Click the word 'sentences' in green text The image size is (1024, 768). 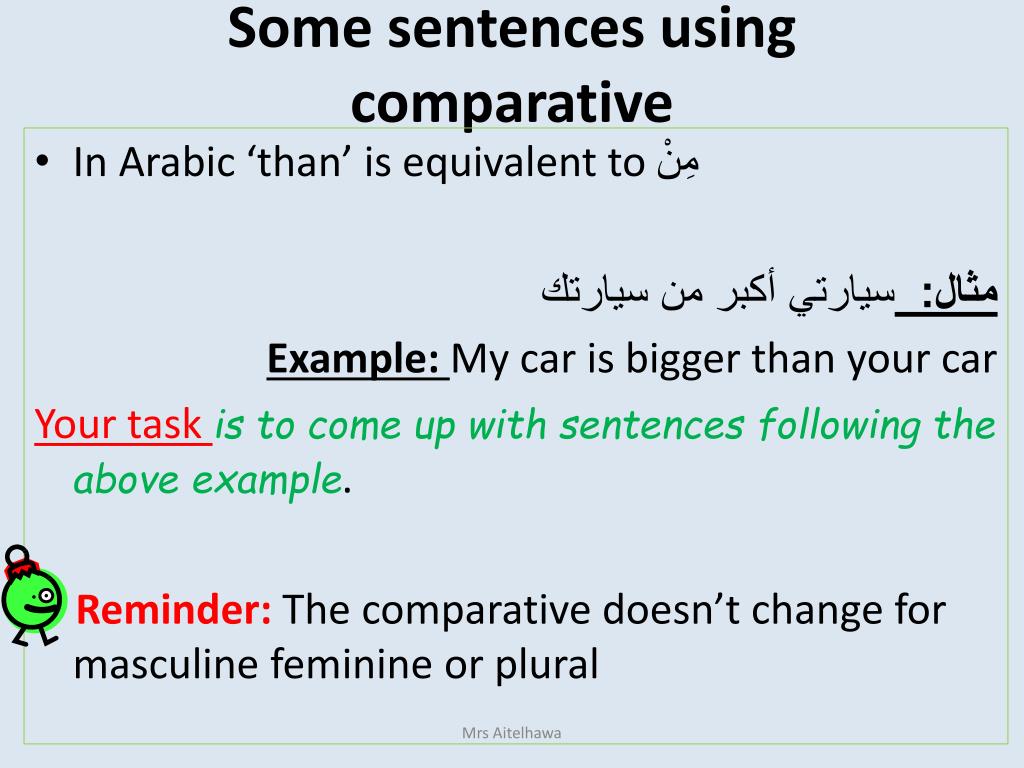(651, 425)
